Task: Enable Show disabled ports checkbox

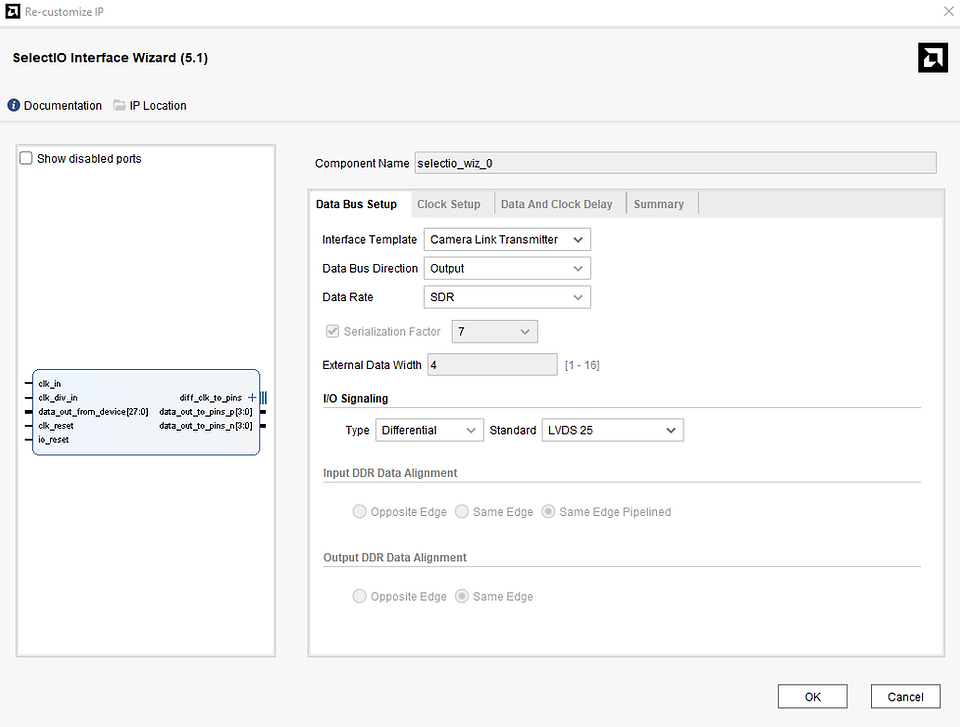Action: click(x=26, y=159)
